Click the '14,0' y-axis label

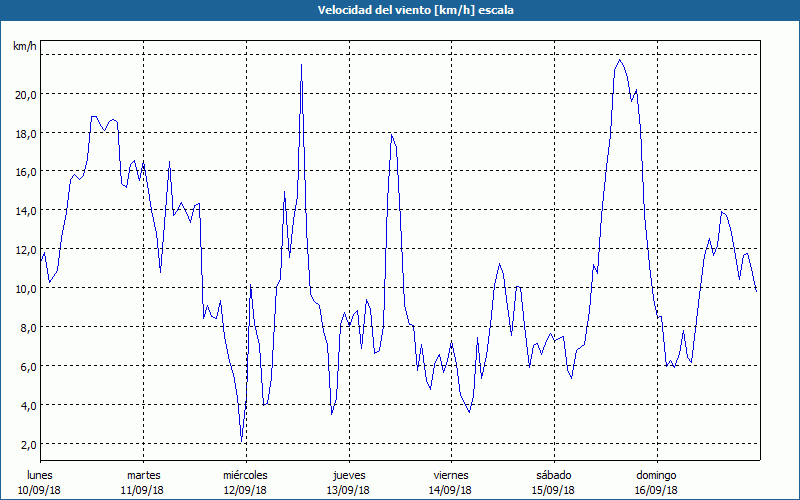point(26,211)
